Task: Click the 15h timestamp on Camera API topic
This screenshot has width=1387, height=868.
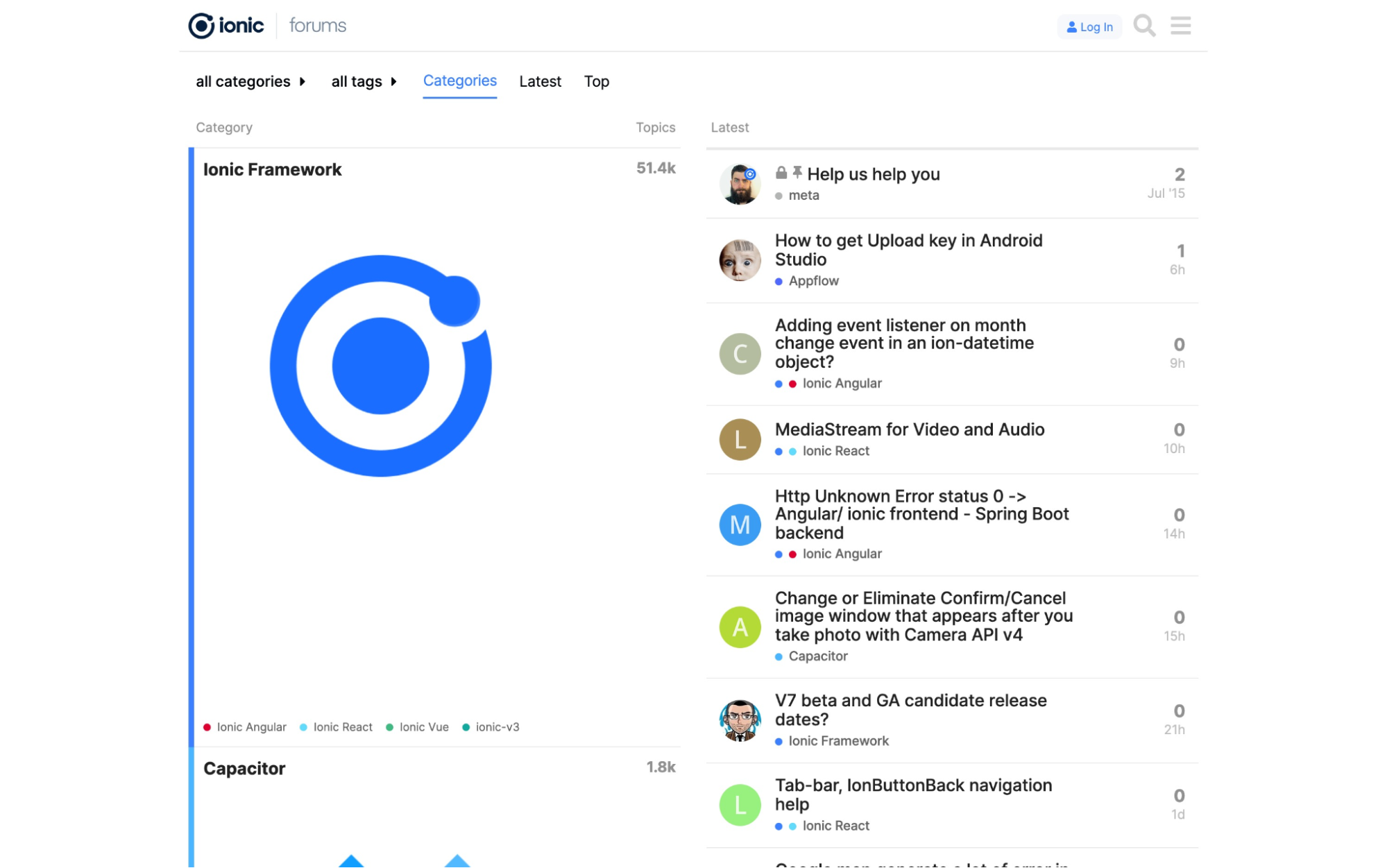Action: coord(1174,636)
